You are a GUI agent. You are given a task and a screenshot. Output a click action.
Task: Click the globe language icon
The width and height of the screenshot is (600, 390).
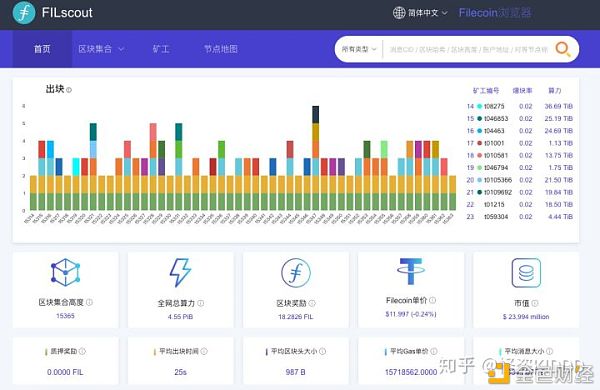tap(399, 13)
